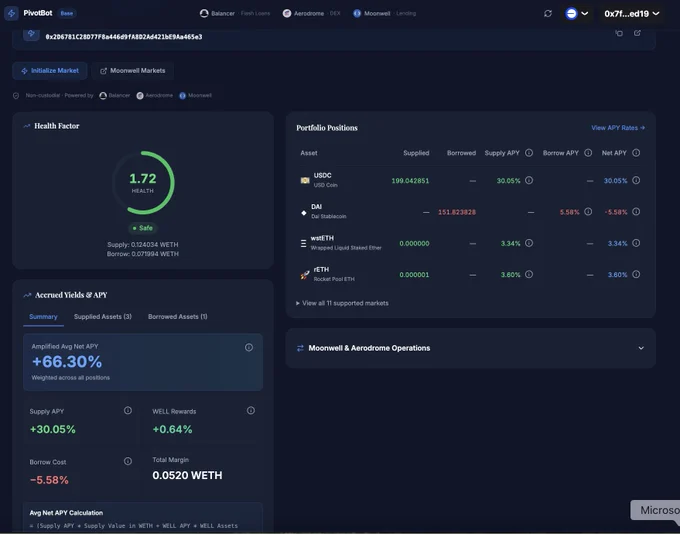Click the Moonwell Lending item in the header

(x=384, y=13)
